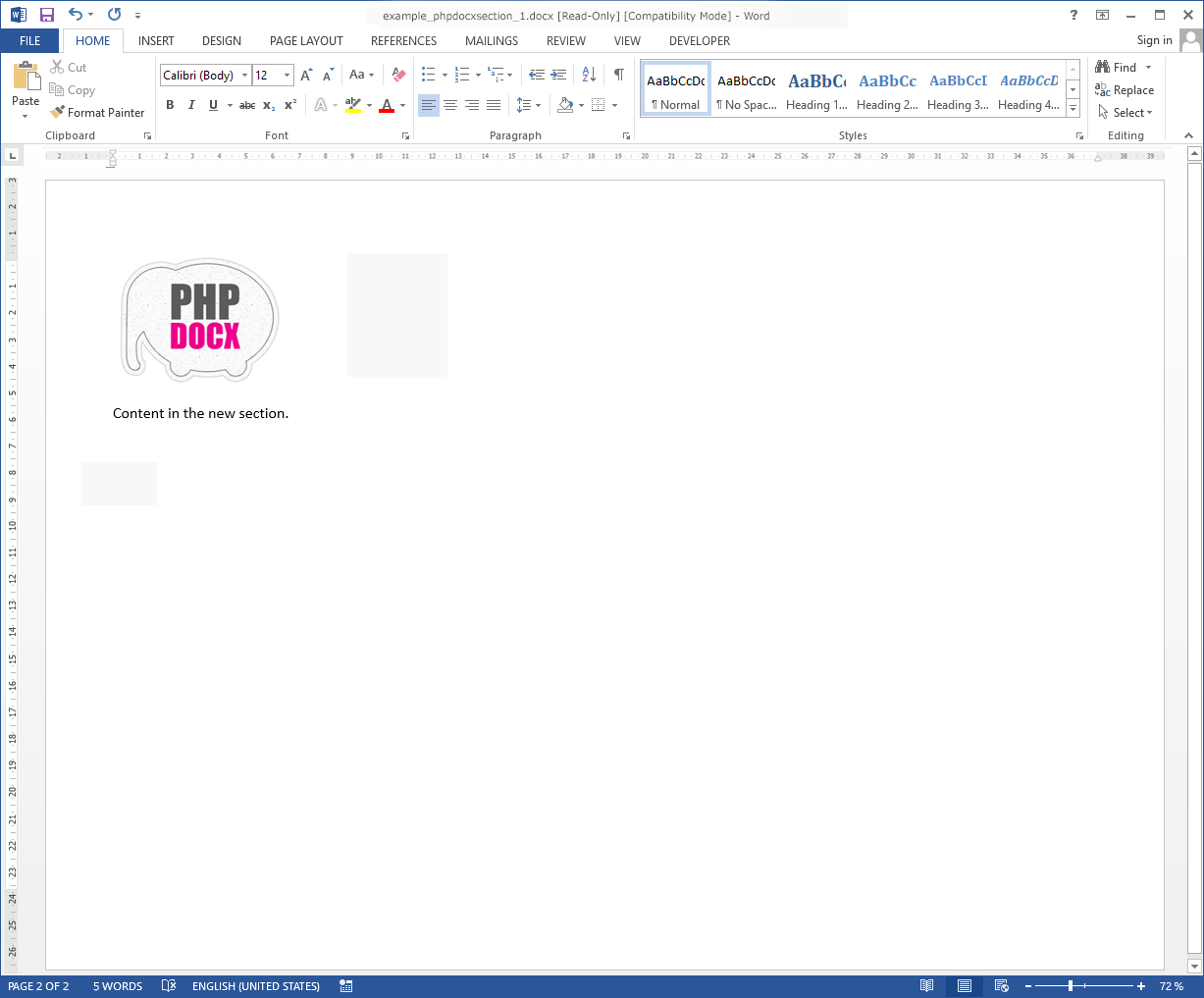Switch to the PAGE LAYOUT tab
The height and width of the screenshot is (998, 1204).
click(x=306, y=41)
